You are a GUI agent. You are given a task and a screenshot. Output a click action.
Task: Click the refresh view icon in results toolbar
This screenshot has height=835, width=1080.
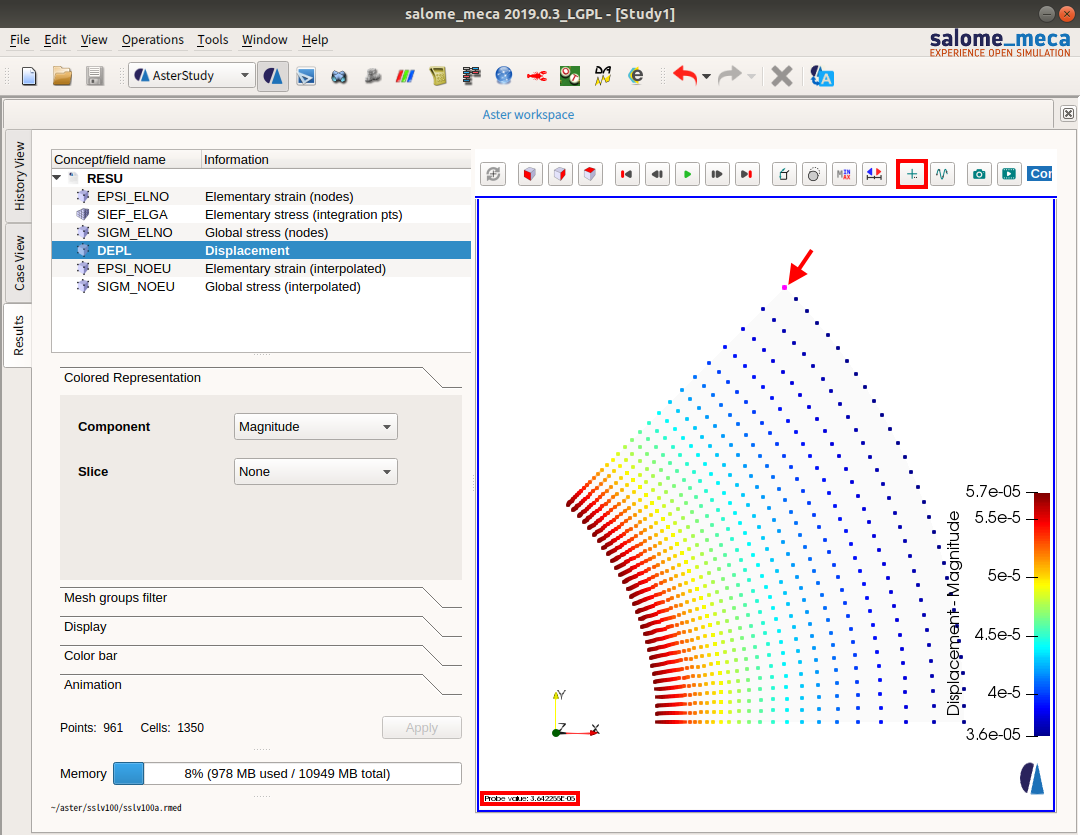[x=493, y=174]
